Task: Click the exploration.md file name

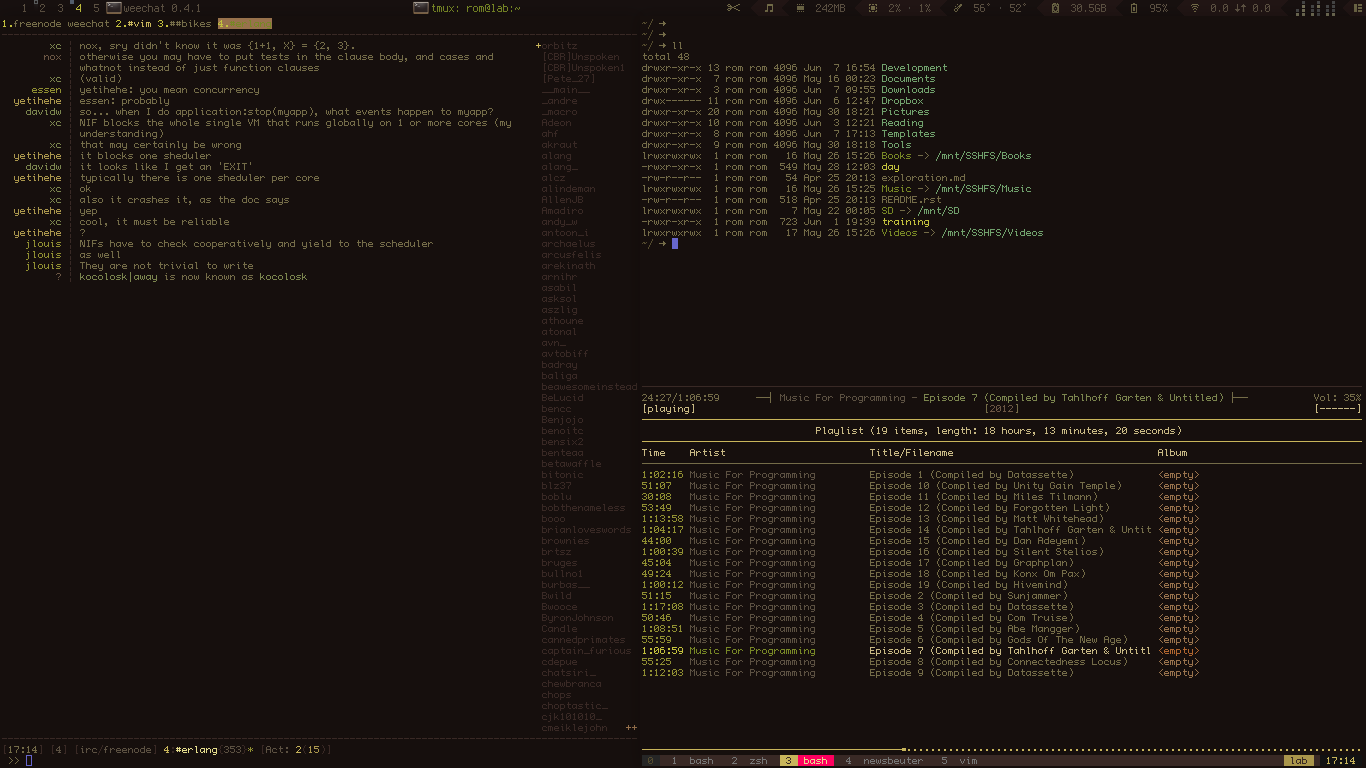Action: pyautogui.click(x=924, y=177)
